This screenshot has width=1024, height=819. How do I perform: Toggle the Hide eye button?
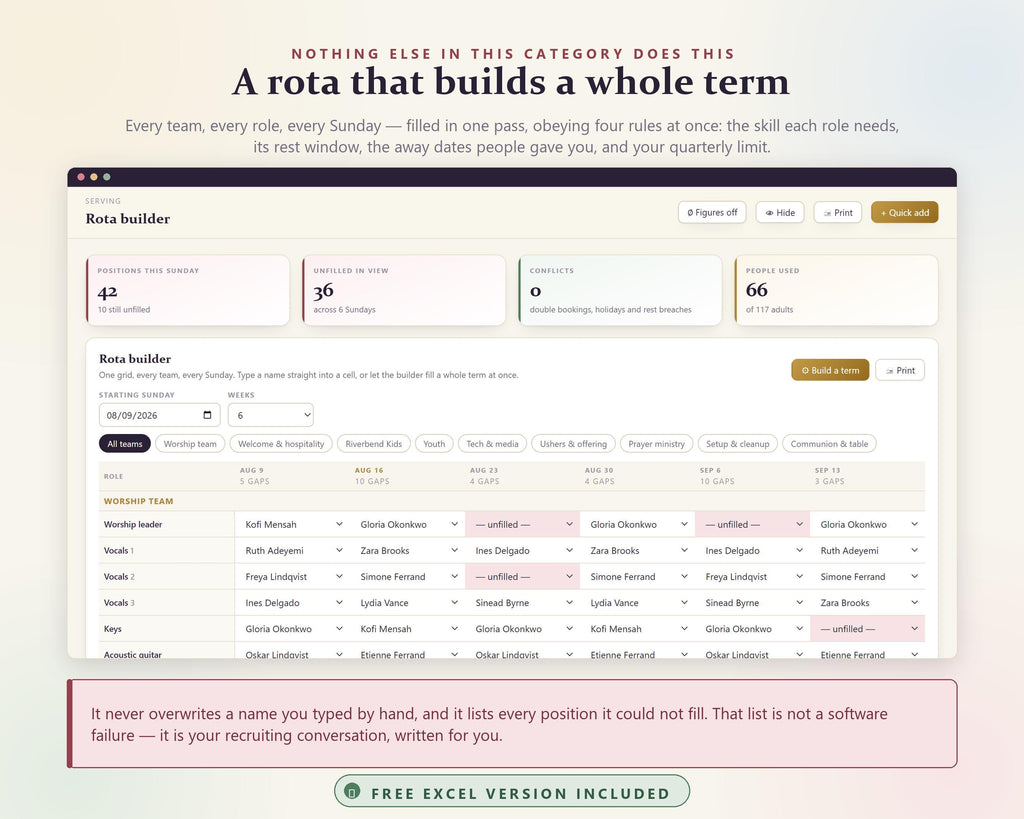[x=780, y=212]
